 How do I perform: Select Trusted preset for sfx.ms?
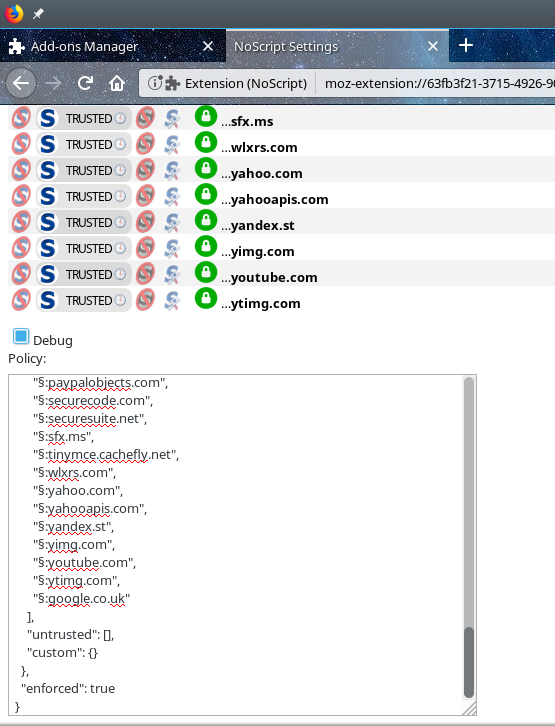point(84,118)
